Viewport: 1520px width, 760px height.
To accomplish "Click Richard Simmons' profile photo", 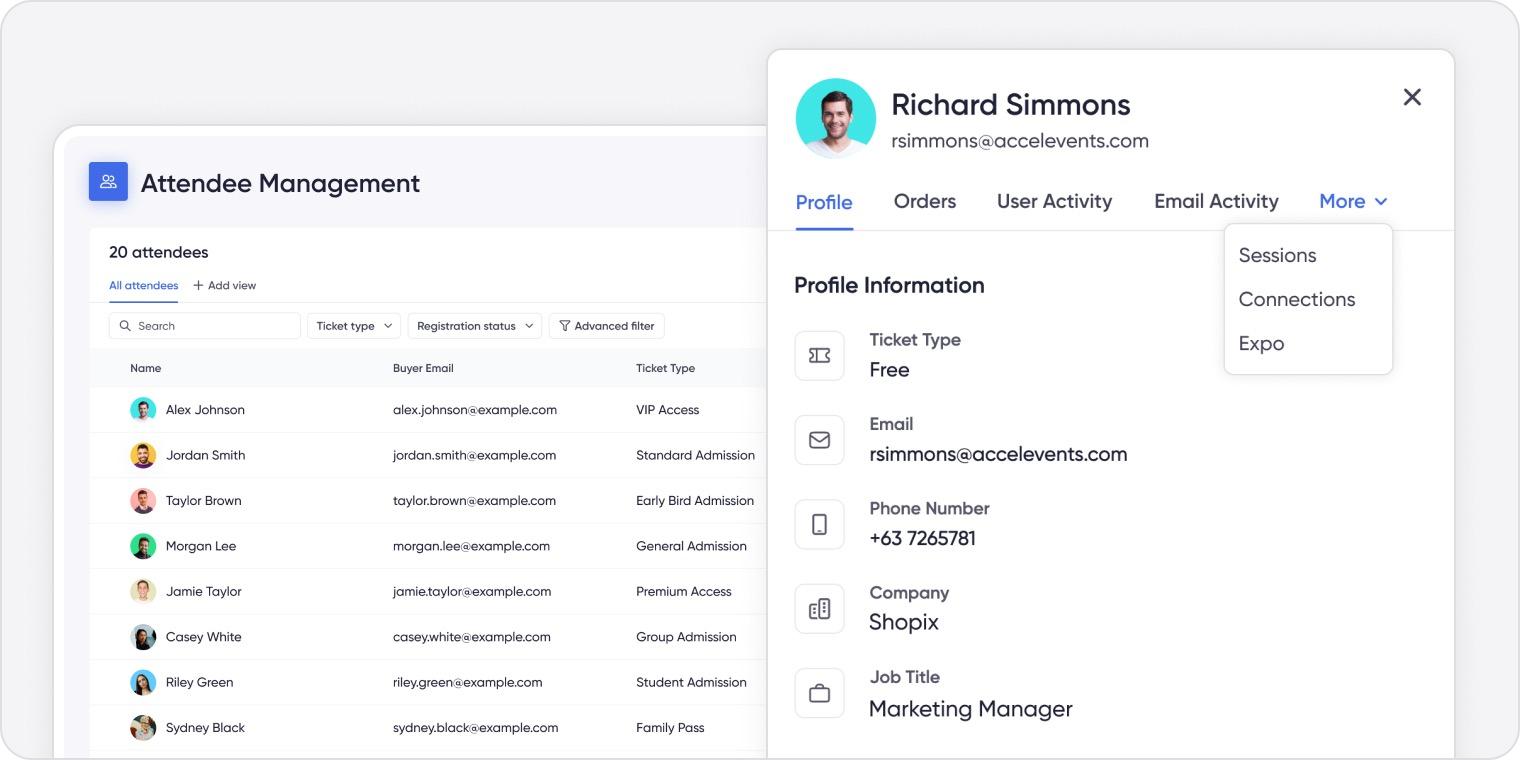I will pos(835,118).
